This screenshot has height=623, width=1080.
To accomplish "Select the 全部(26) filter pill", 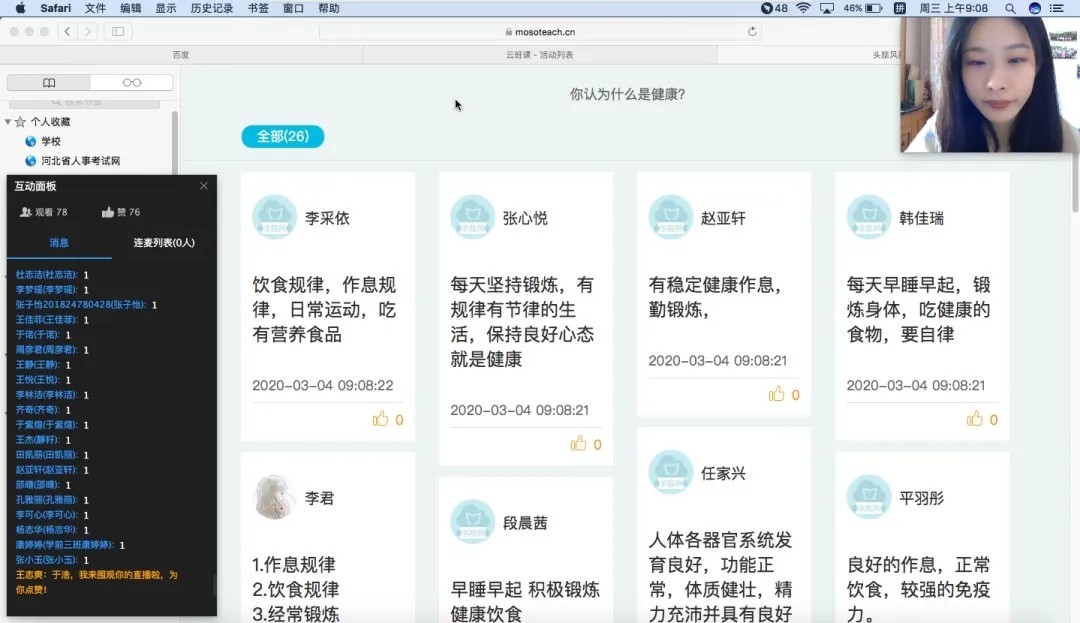I will pyautogui.click(x=282, y=136).
